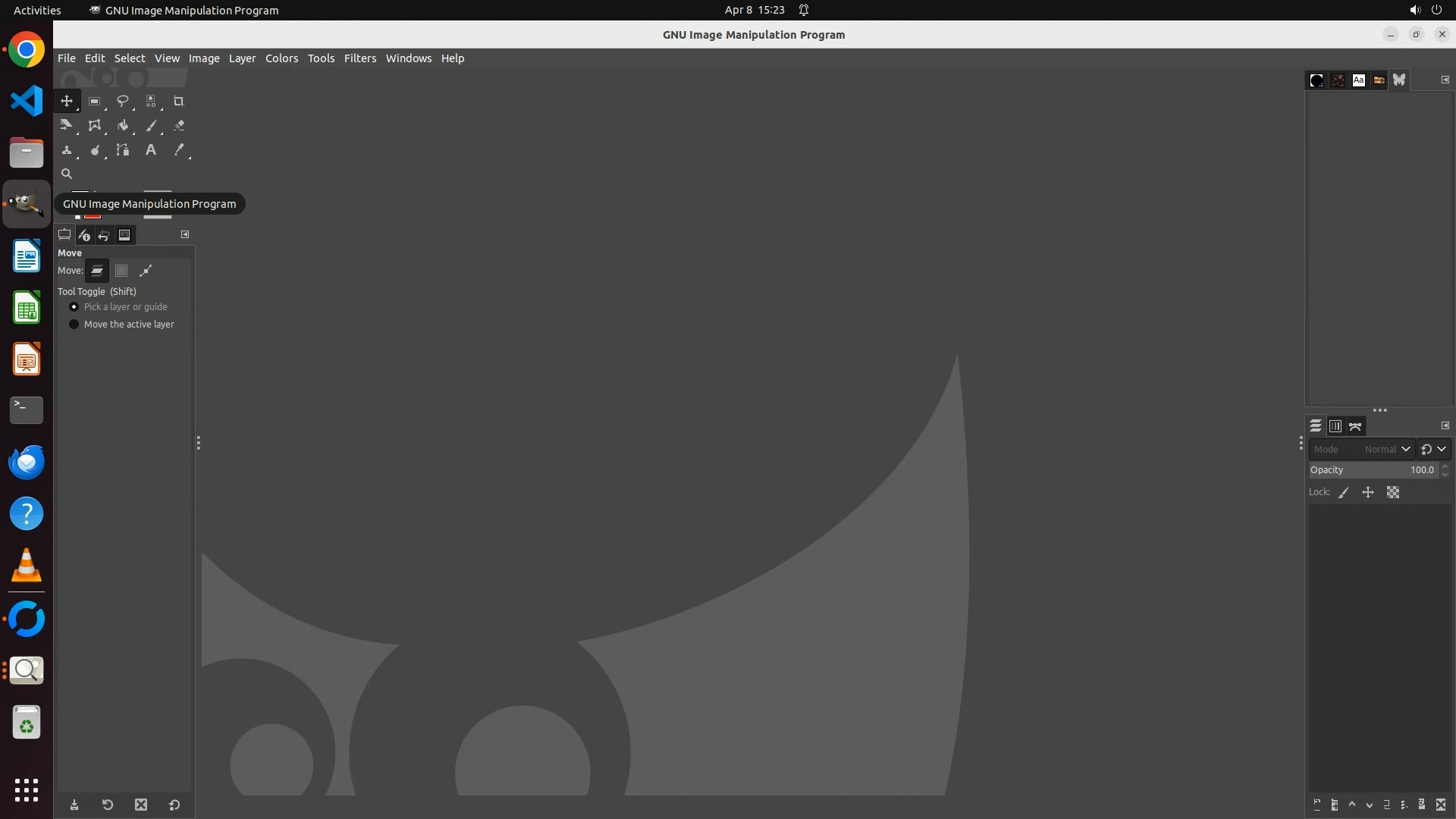1456x819 pixels.
Task: Enable 'Move the active layer' option
Action: click(x=74, y=325)
